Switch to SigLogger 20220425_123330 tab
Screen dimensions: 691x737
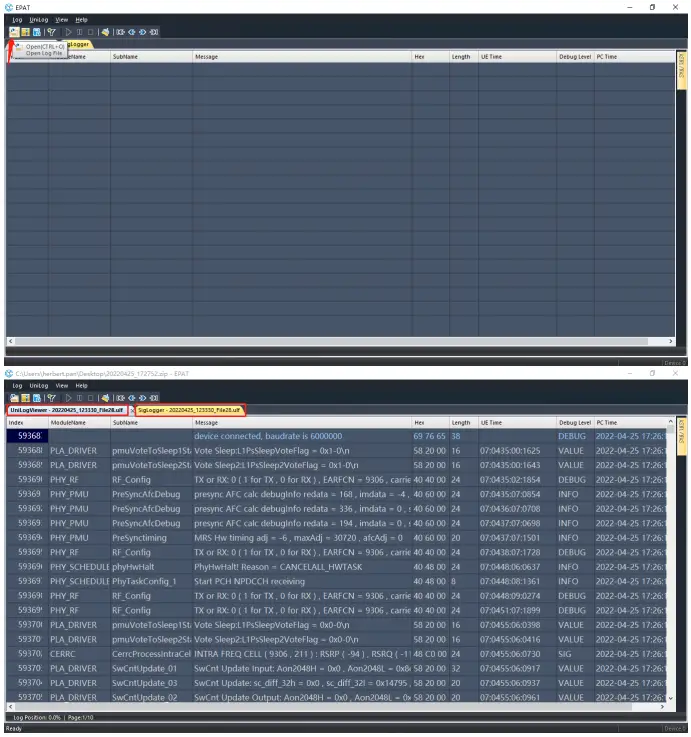(189, 410)
